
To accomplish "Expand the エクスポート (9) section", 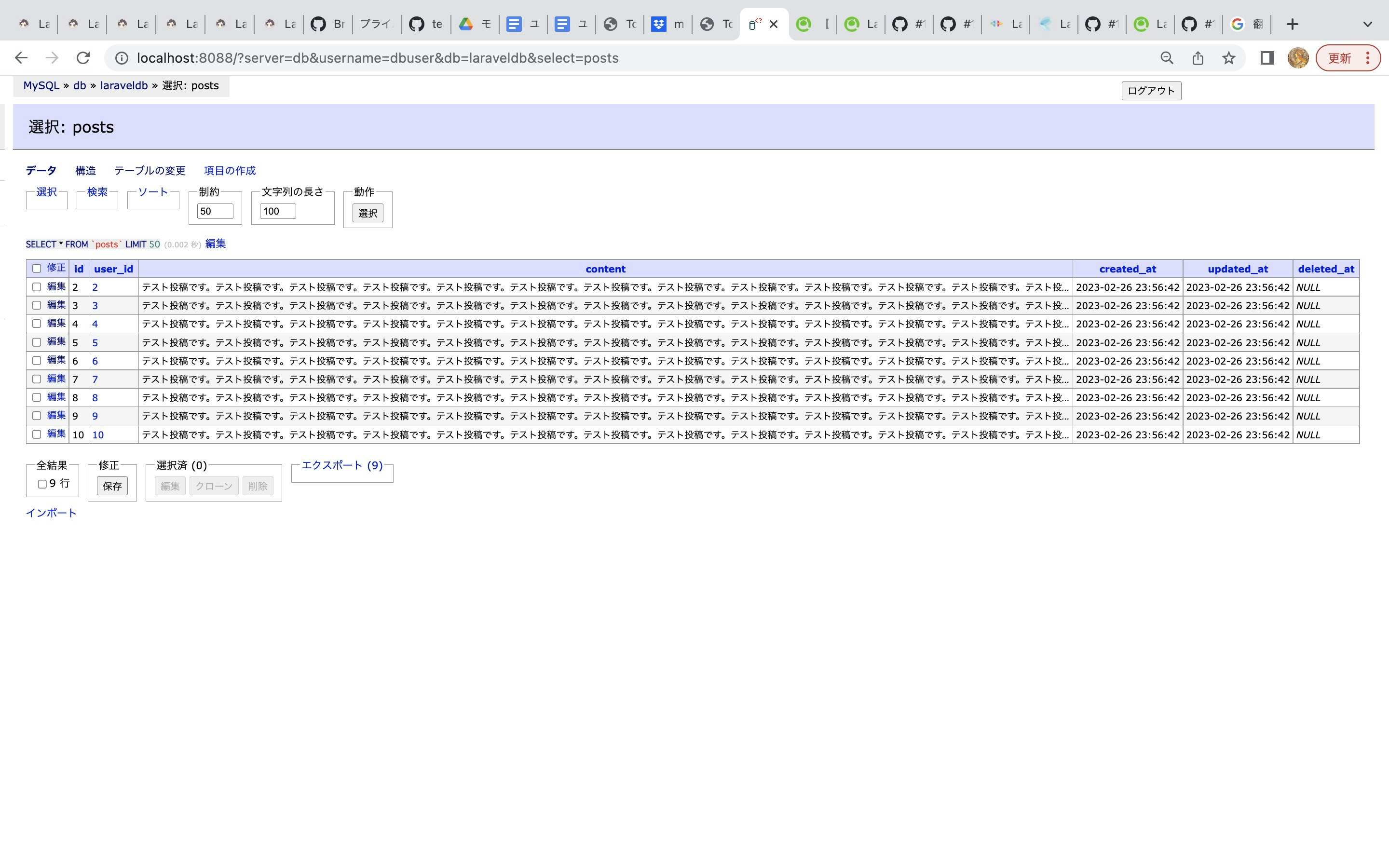I will coord(342,465).
